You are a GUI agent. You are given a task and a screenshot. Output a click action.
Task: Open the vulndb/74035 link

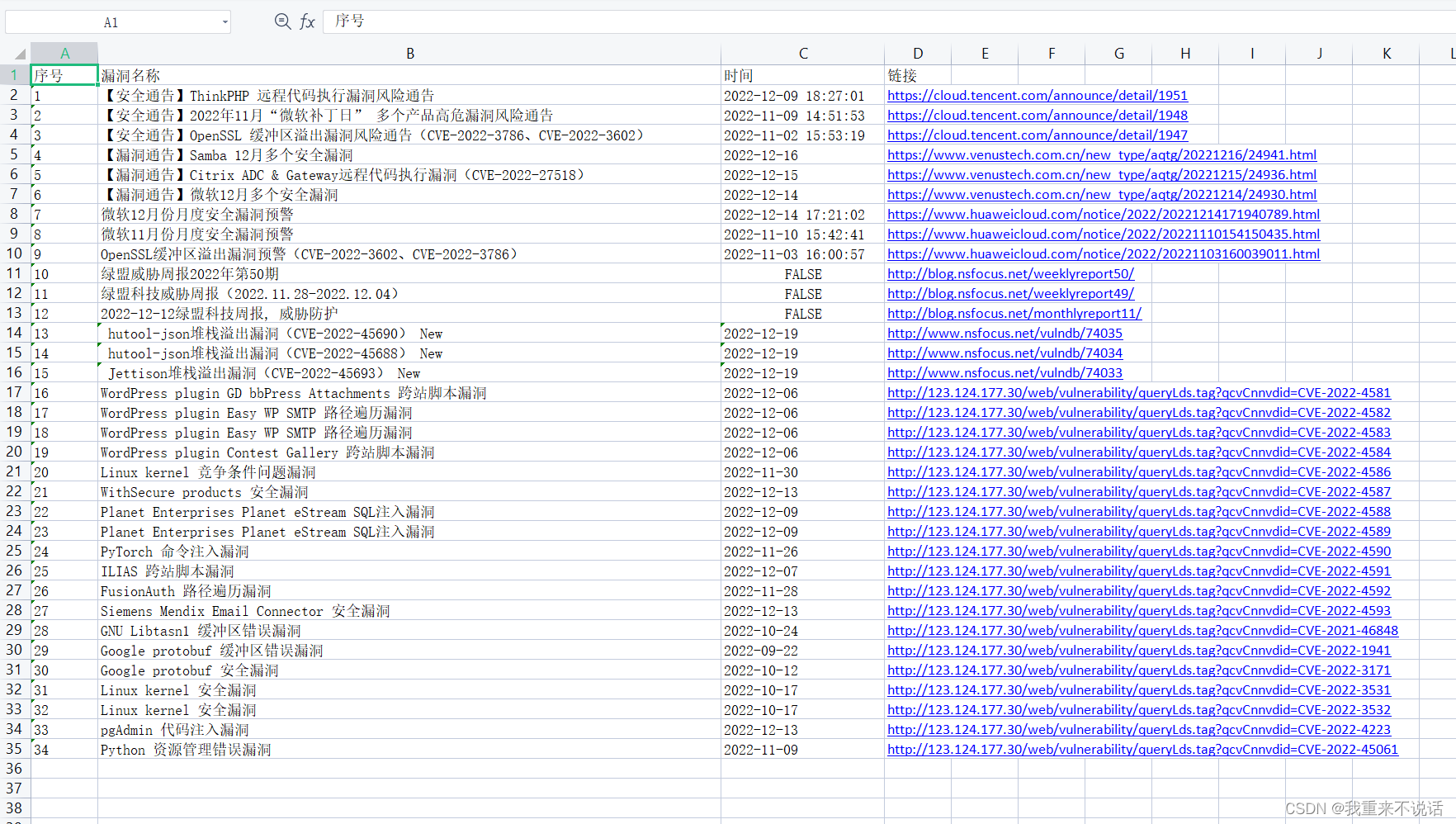(1005, 333)
